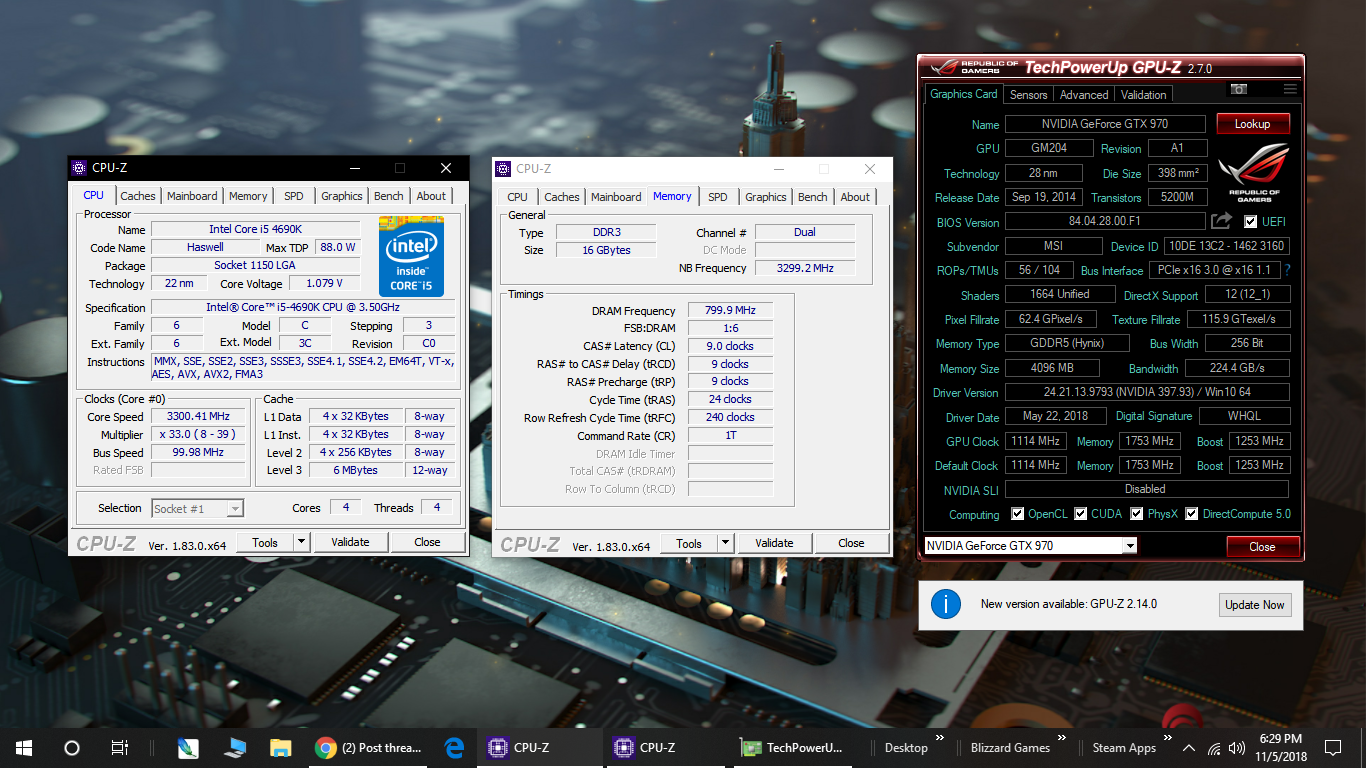Select the CPU-Z taskbar button beside Edge
1366x768 pixels.
point(540,747)
